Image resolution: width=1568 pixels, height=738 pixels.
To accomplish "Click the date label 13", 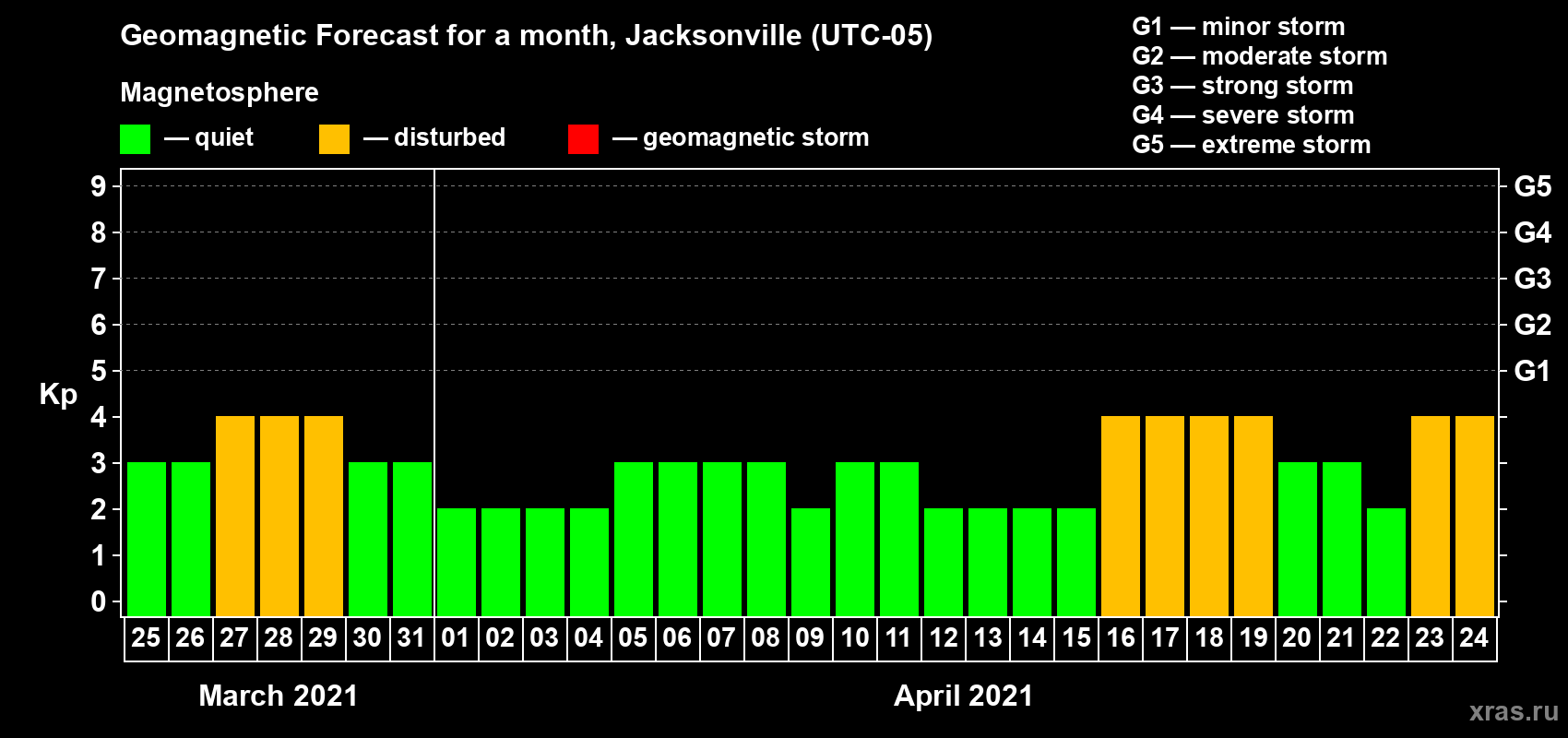I will point(988,637).
